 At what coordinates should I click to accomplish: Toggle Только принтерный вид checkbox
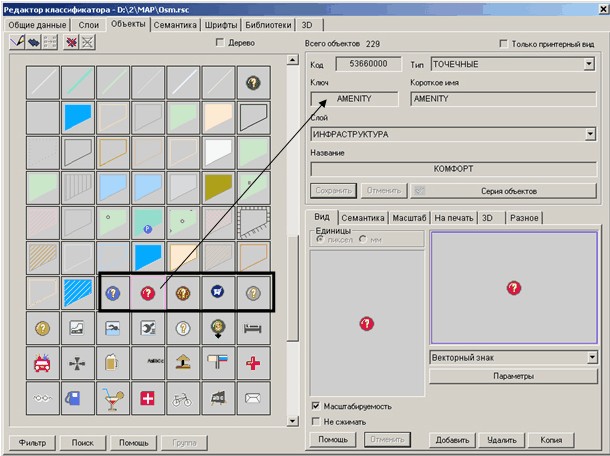[503, 44]
